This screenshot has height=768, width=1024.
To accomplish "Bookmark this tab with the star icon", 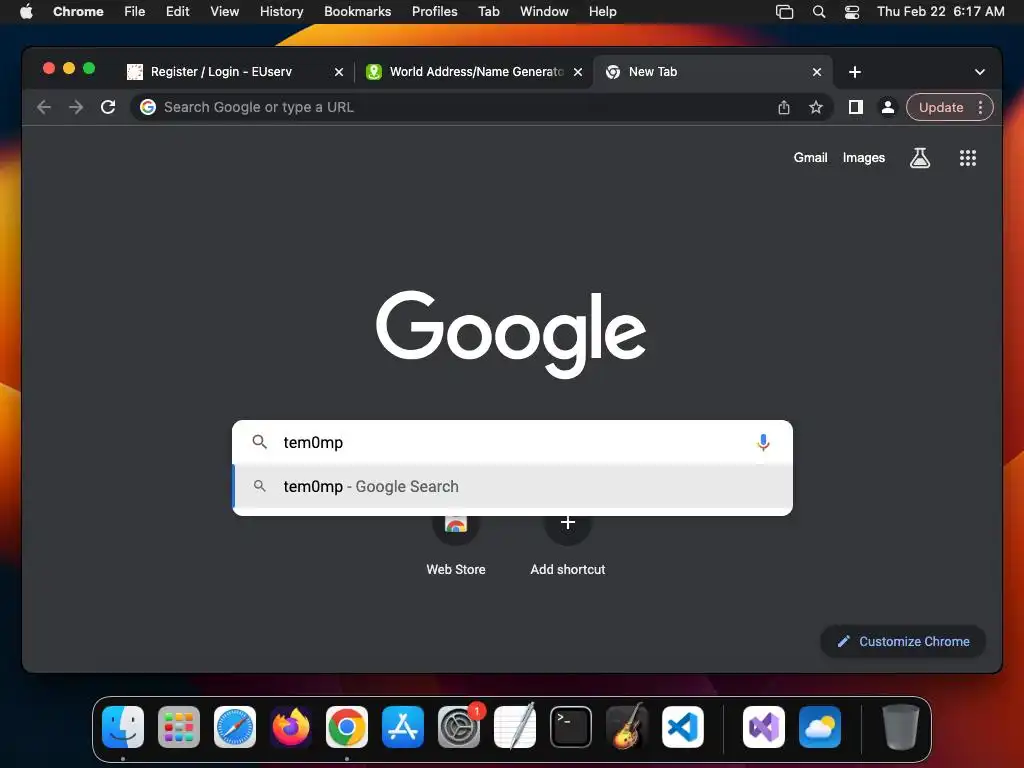I will coord(816,107).
